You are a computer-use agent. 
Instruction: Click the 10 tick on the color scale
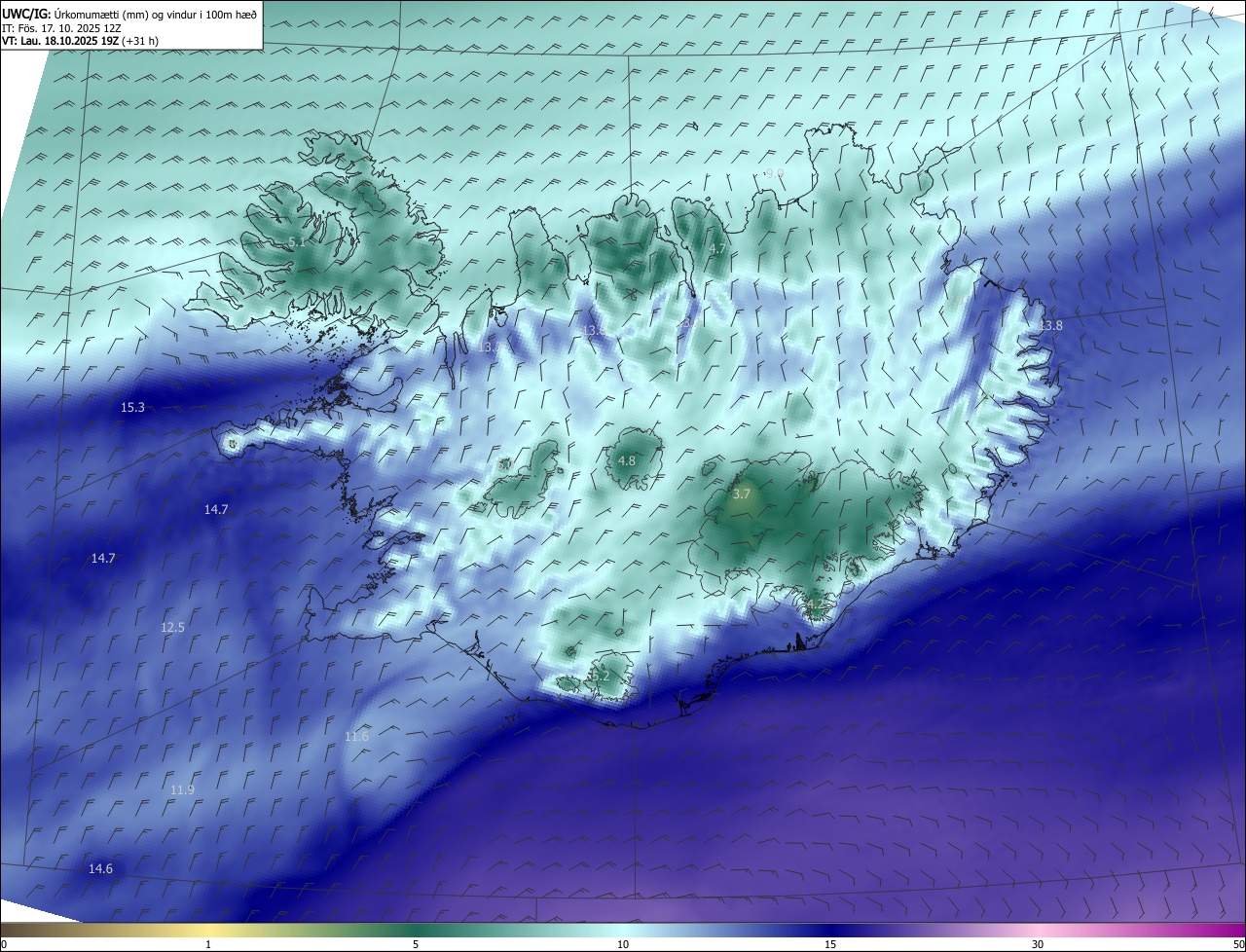623,944
